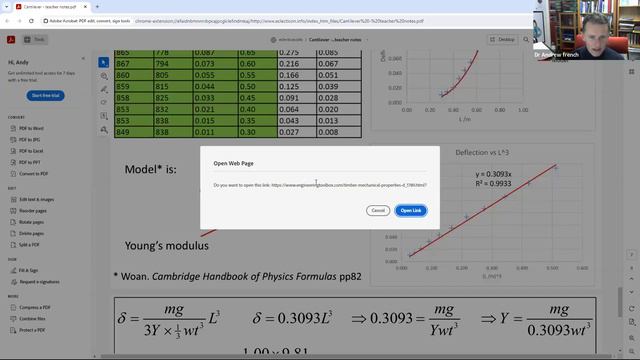The width and height of the screenshot is (640, 360).
Task: Open the Adobe Acrobat home logo
Action: (11, 40)
